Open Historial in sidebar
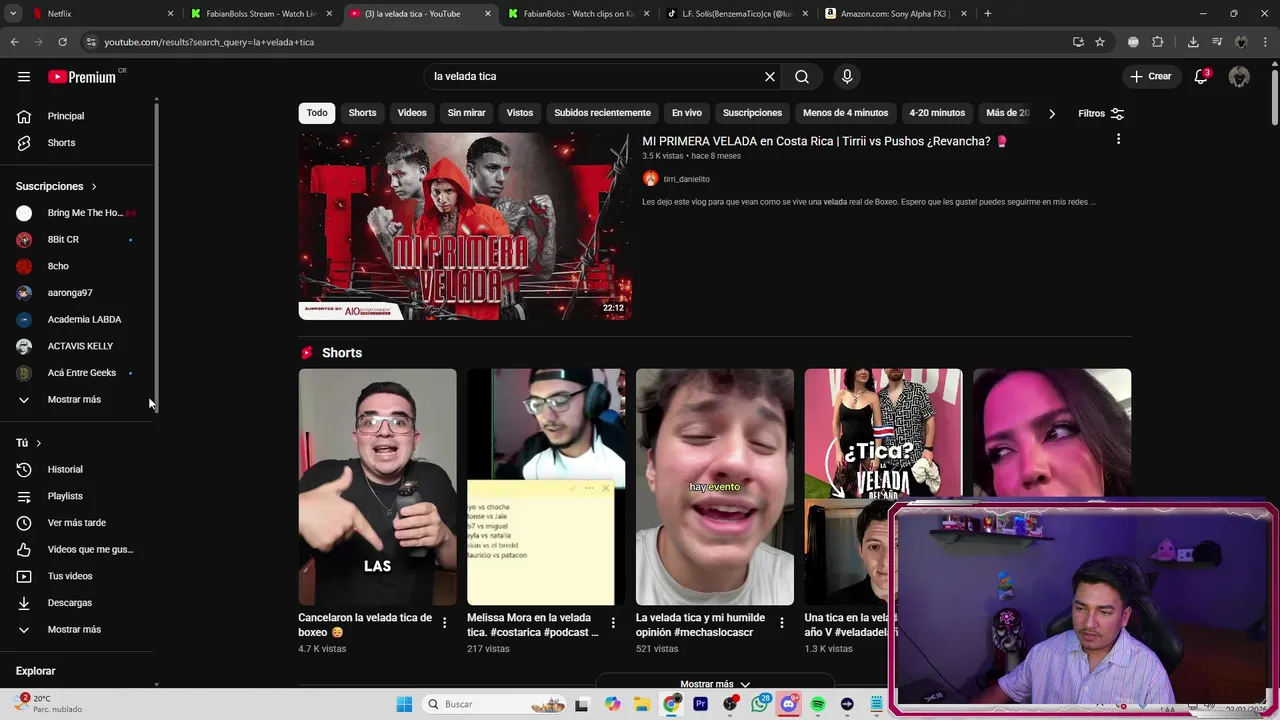This screenshot has width=1280, height=720. (66, 469)
